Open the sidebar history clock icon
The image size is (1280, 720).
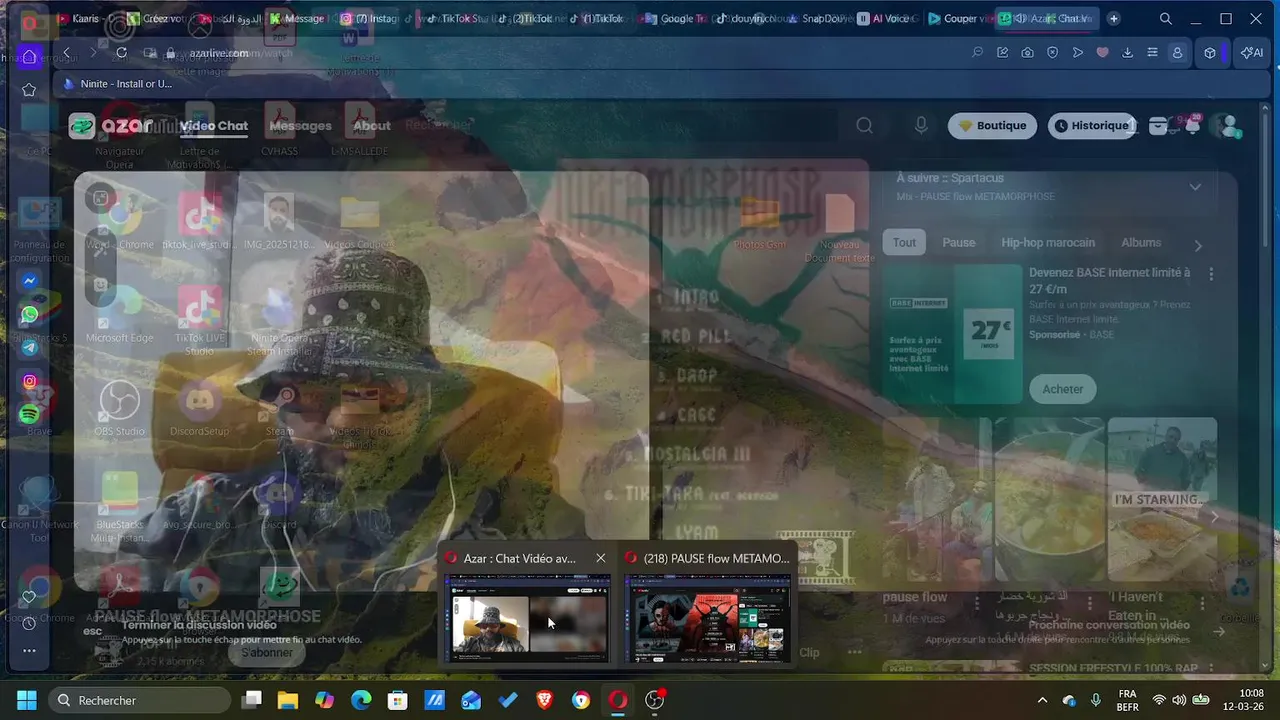point(29,624)
